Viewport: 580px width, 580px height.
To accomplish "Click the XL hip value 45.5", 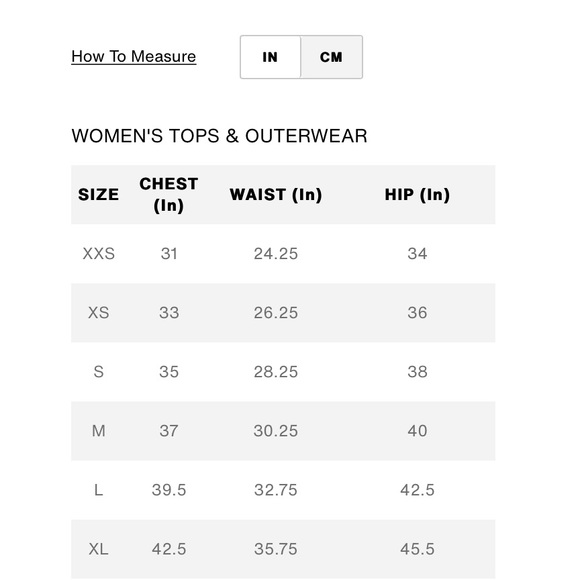I will click(417, 549).
